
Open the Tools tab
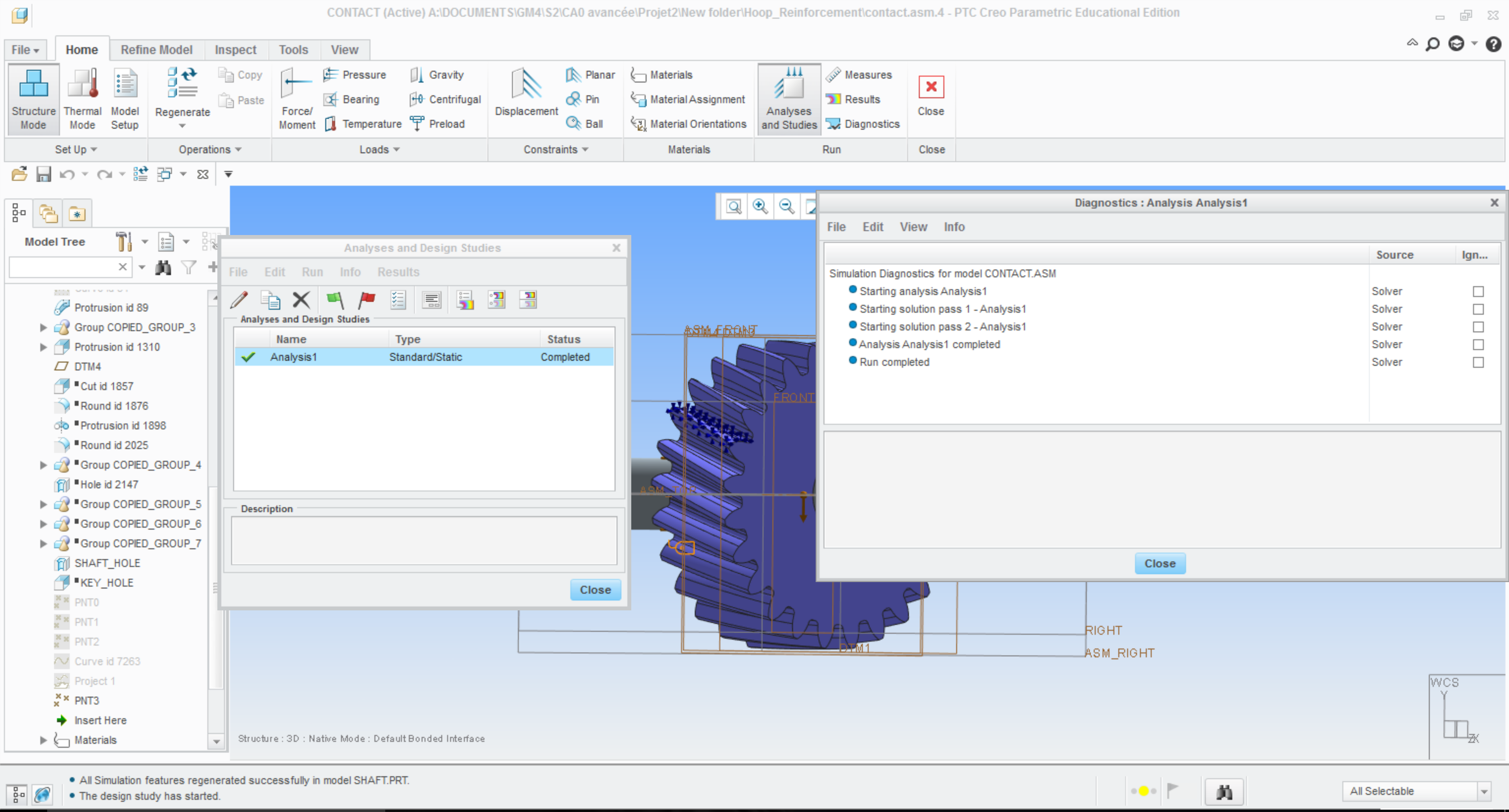tap(294, 50)
